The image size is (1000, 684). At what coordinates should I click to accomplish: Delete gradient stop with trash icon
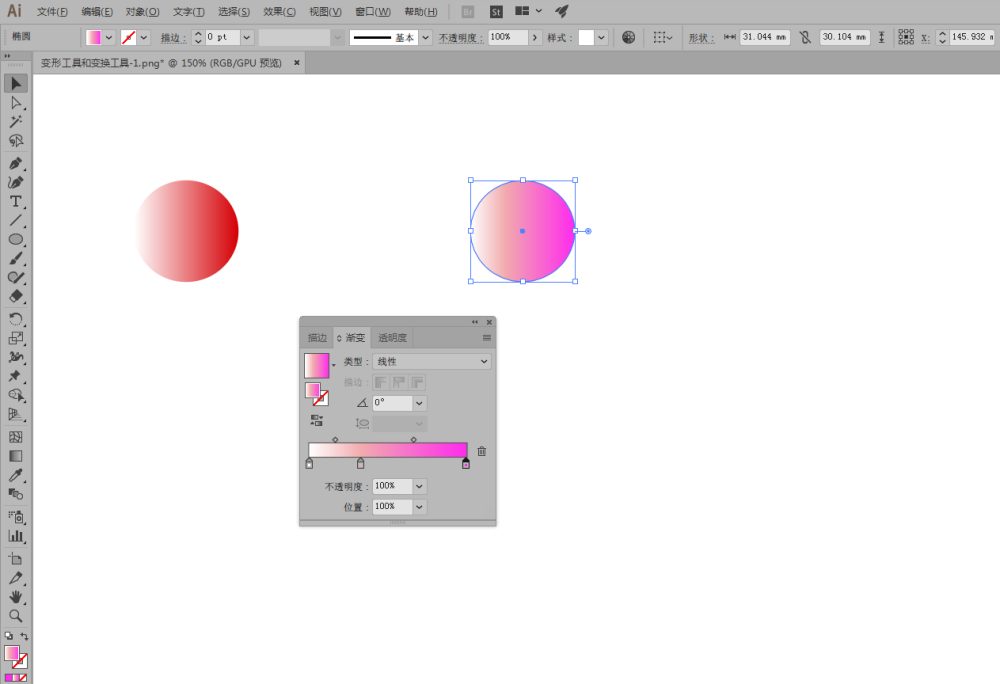pos(482,451)
